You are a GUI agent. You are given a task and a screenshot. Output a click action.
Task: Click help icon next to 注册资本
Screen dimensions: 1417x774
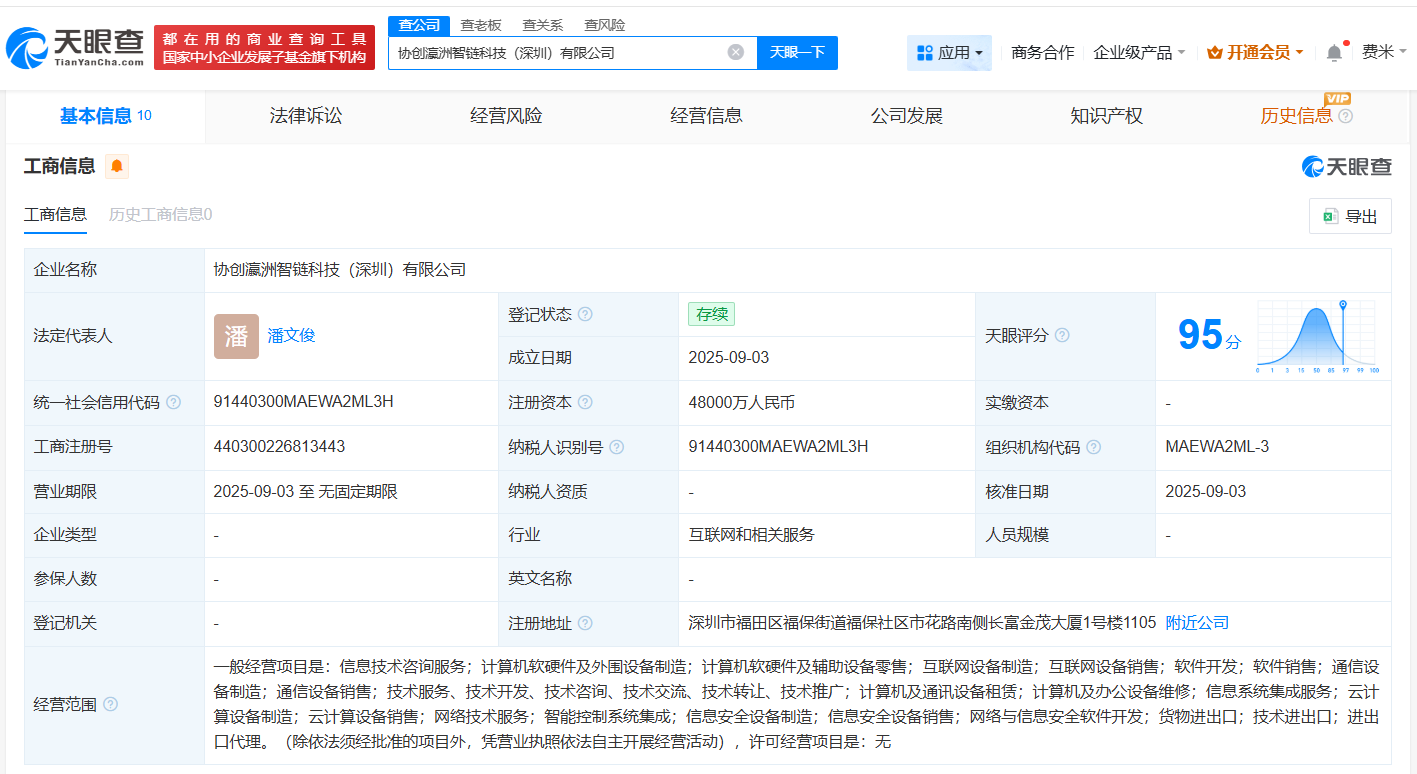(x=585, y=403)
